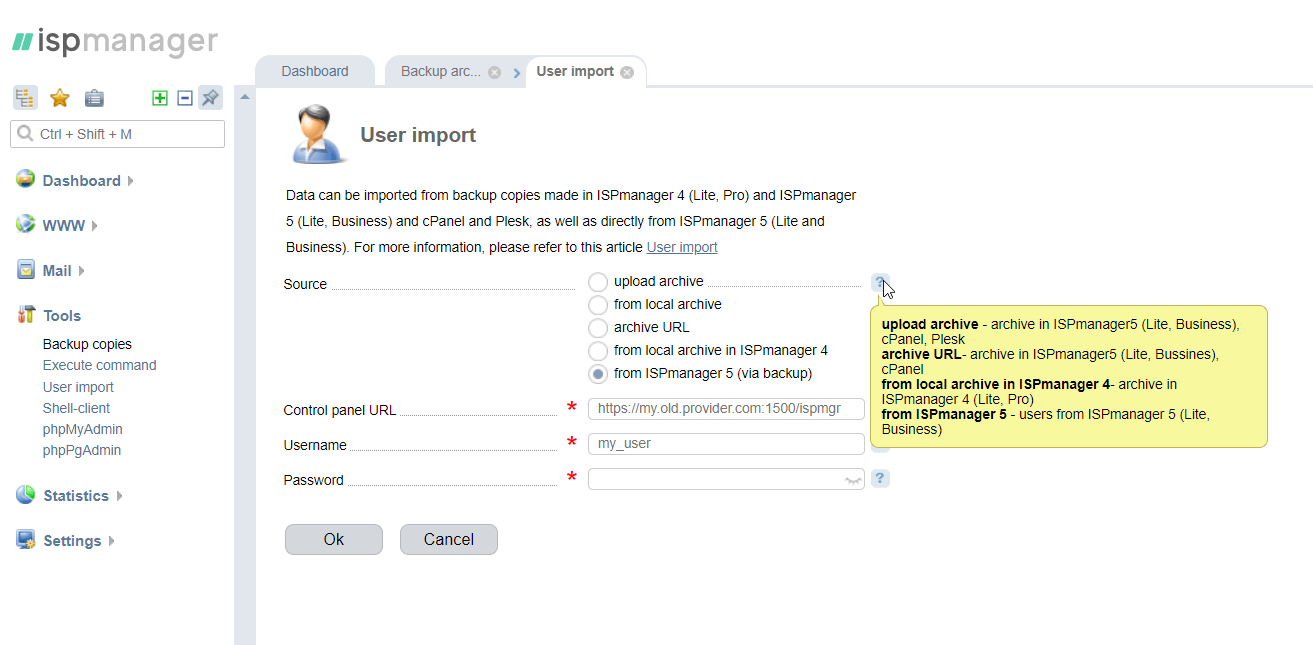This screenshot has width=1313, height=645.
Task: Open Shell-client in Tools
Action: [76, 408]
